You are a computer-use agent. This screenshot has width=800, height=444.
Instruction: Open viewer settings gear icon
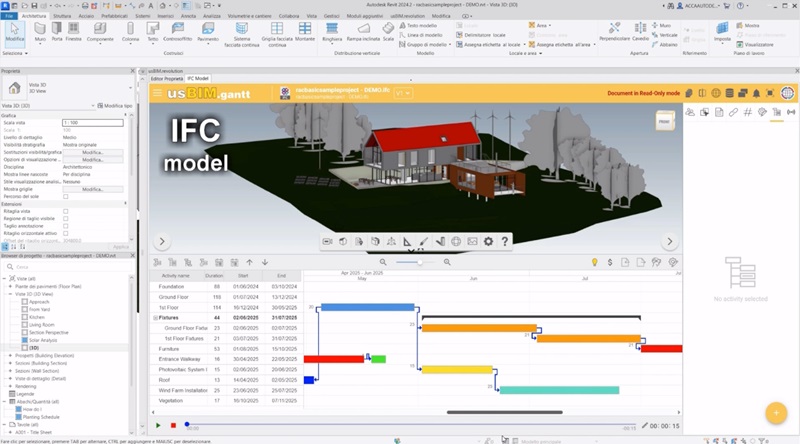pyautogui.click(x=488, y=241)
